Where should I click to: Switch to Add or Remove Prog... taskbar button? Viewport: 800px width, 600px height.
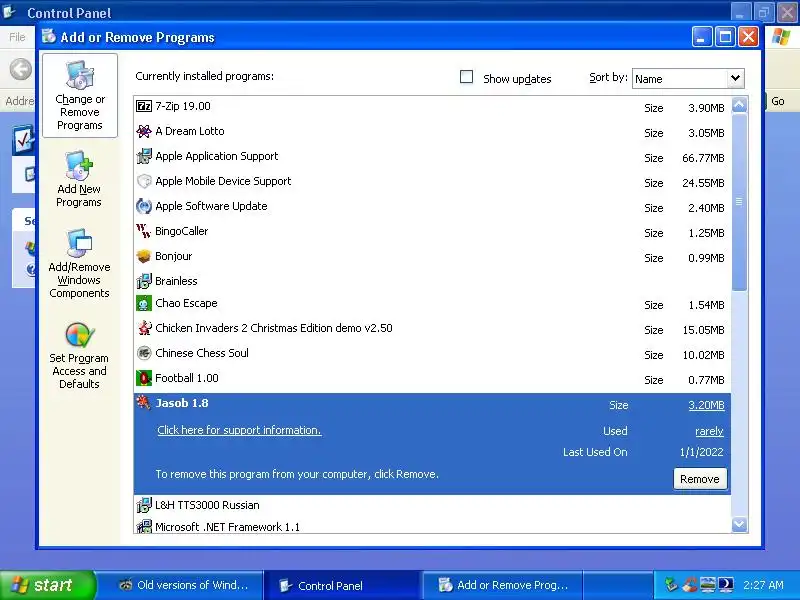tap(502, 585)
